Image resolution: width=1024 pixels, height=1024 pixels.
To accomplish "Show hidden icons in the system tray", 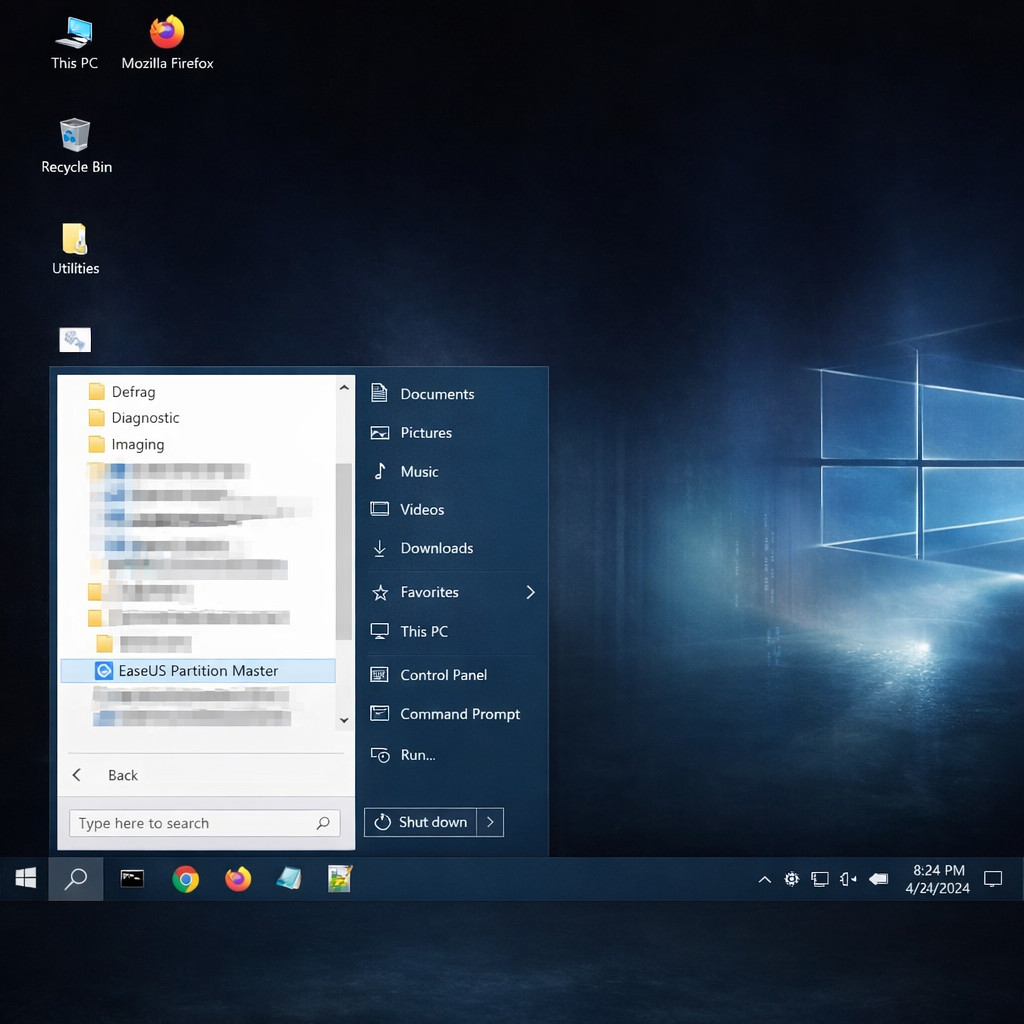I will point(764,879).
